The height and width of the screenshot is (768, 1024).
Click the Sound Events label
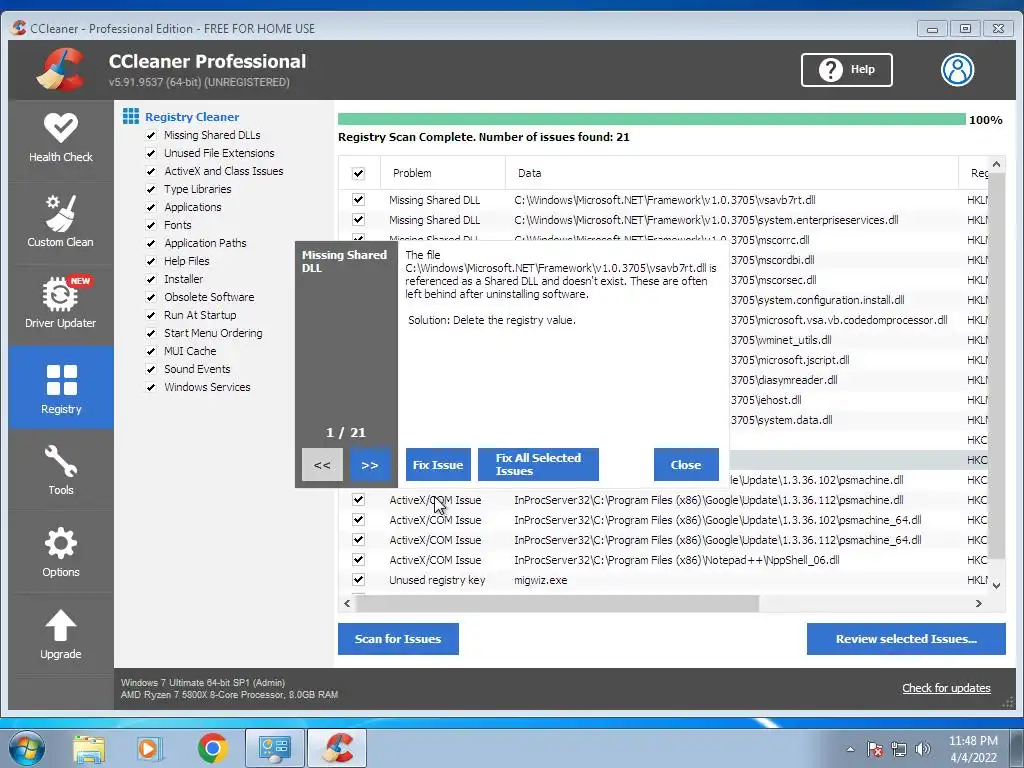pyautogui.click(x=197, y=369)
